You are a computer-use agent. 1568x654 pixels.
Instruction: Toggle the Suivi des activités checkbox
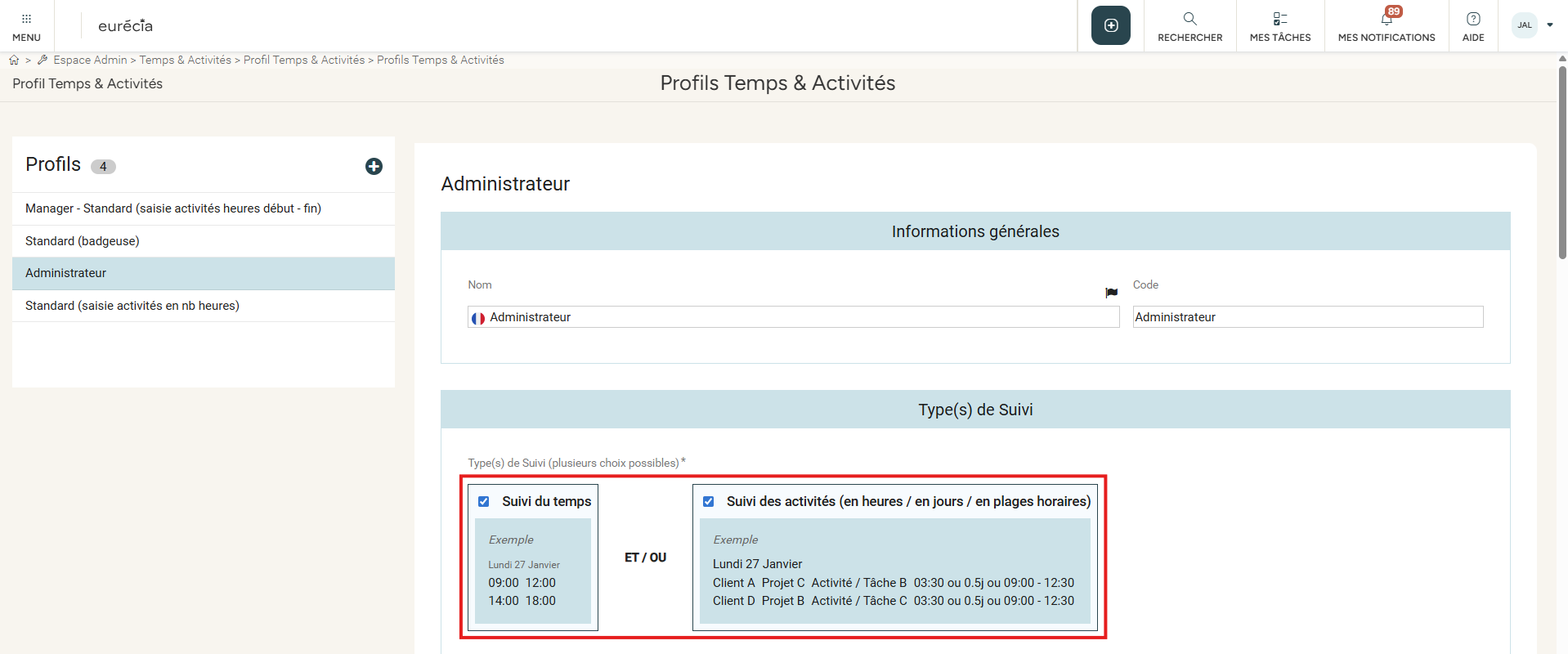pos(709,502)
